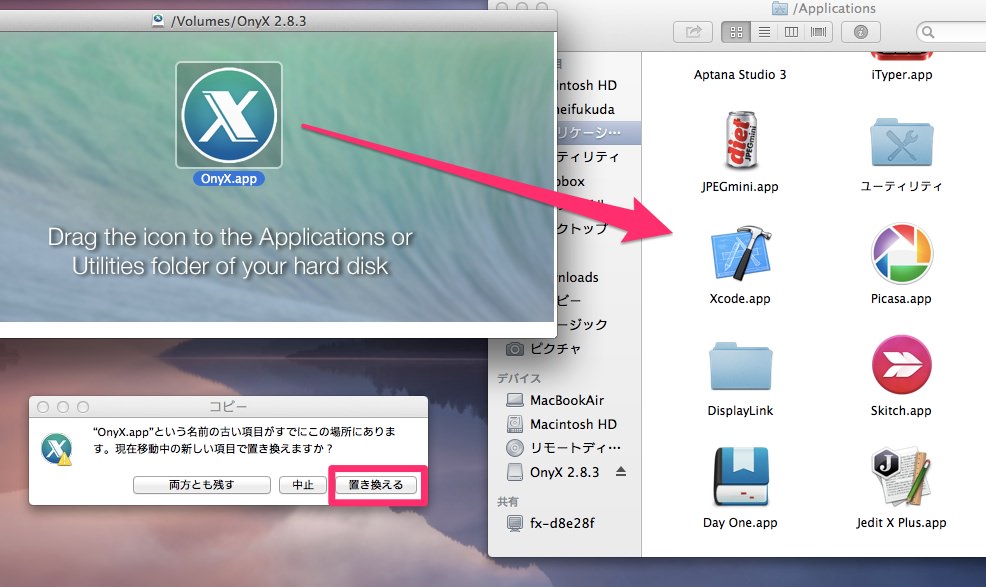Switch Finder to Cover Flow view

[x=819, y=31]
